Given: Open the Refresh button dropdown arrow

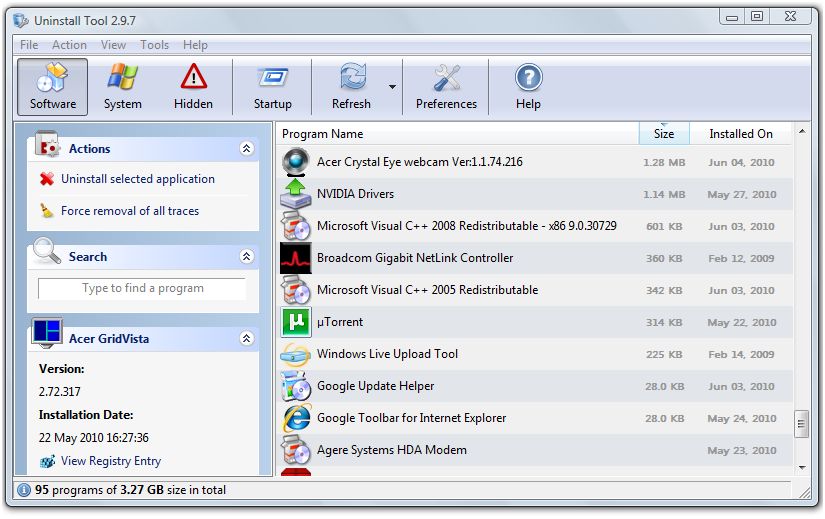Looking at the screenshot, I should click(393, 86).
